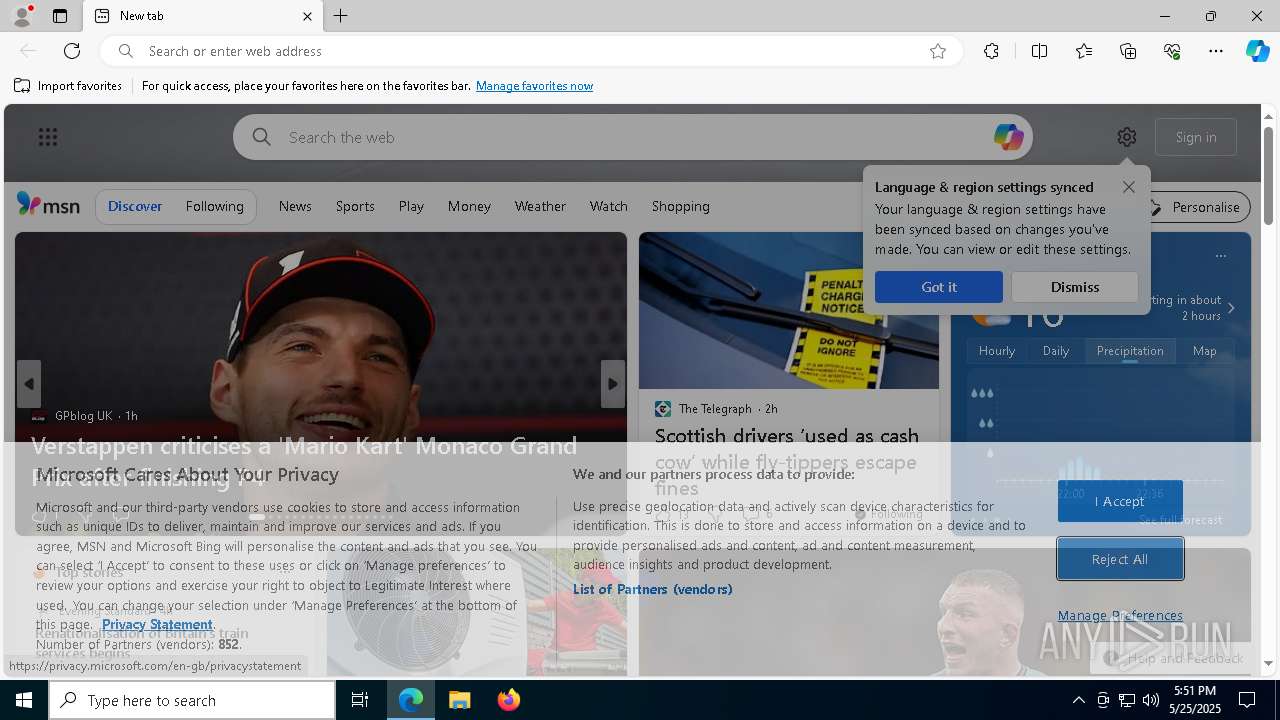1280x720 pixels.
Task: Open the Settings and more ellipsis menu
Action: click(1216, 51)
